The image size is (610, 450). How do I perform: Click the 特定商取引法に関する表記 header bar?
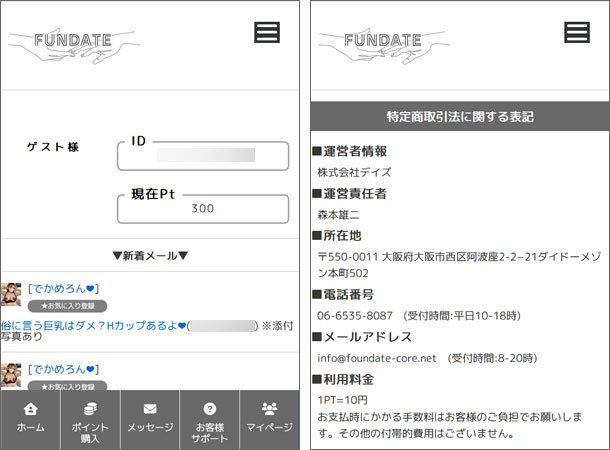[460, 117]
